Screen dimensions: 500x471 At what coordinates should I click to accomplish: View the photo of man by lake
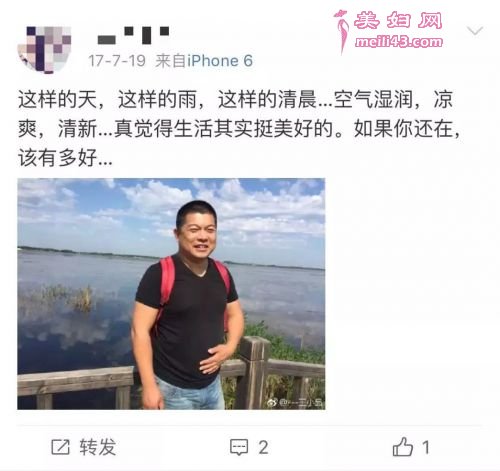click(x=171, y=294)
